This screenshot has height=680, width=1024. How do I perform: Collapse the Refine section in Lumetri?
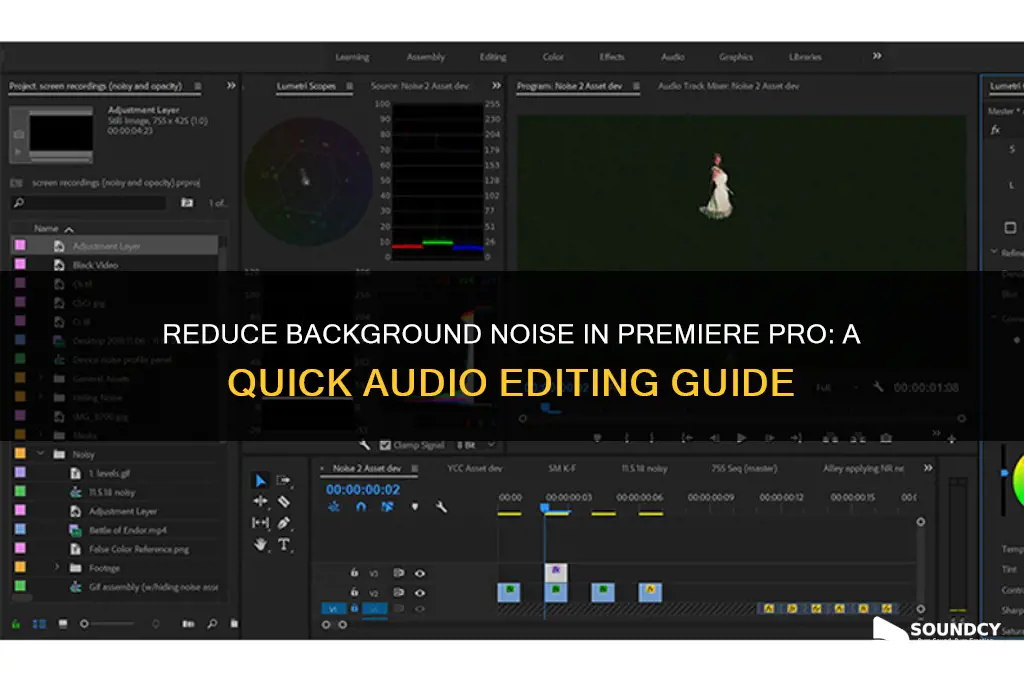point(995,251)
